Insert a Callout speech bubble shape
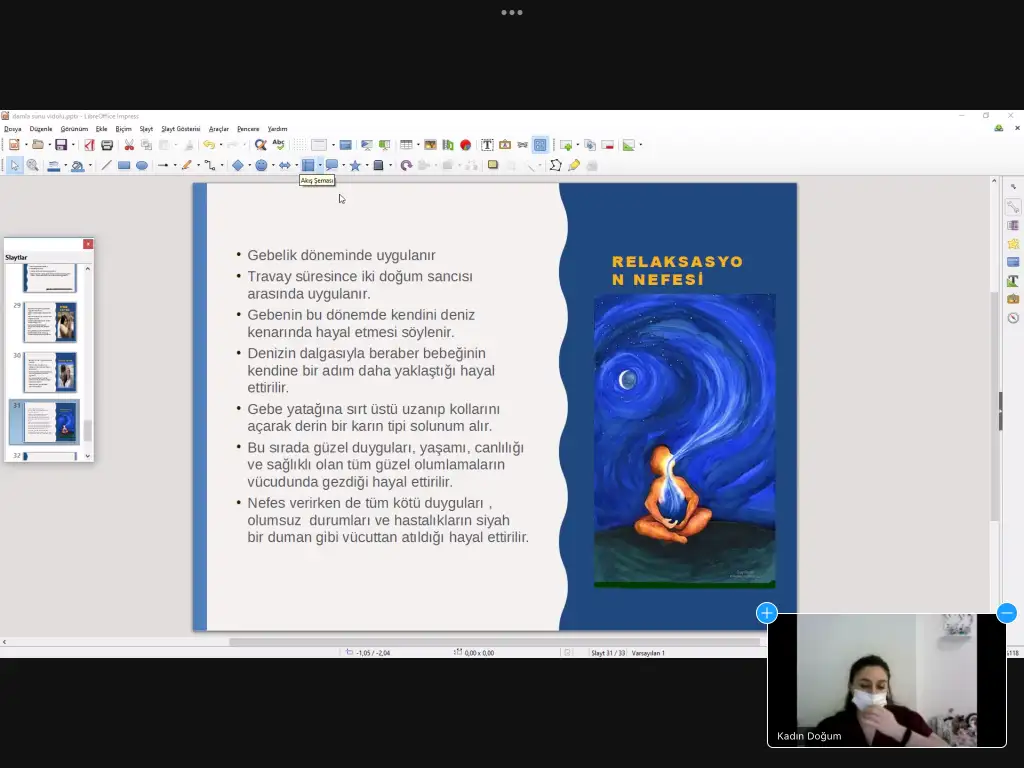The width and height of the screenshot is (1024, 768). [332, 166]
